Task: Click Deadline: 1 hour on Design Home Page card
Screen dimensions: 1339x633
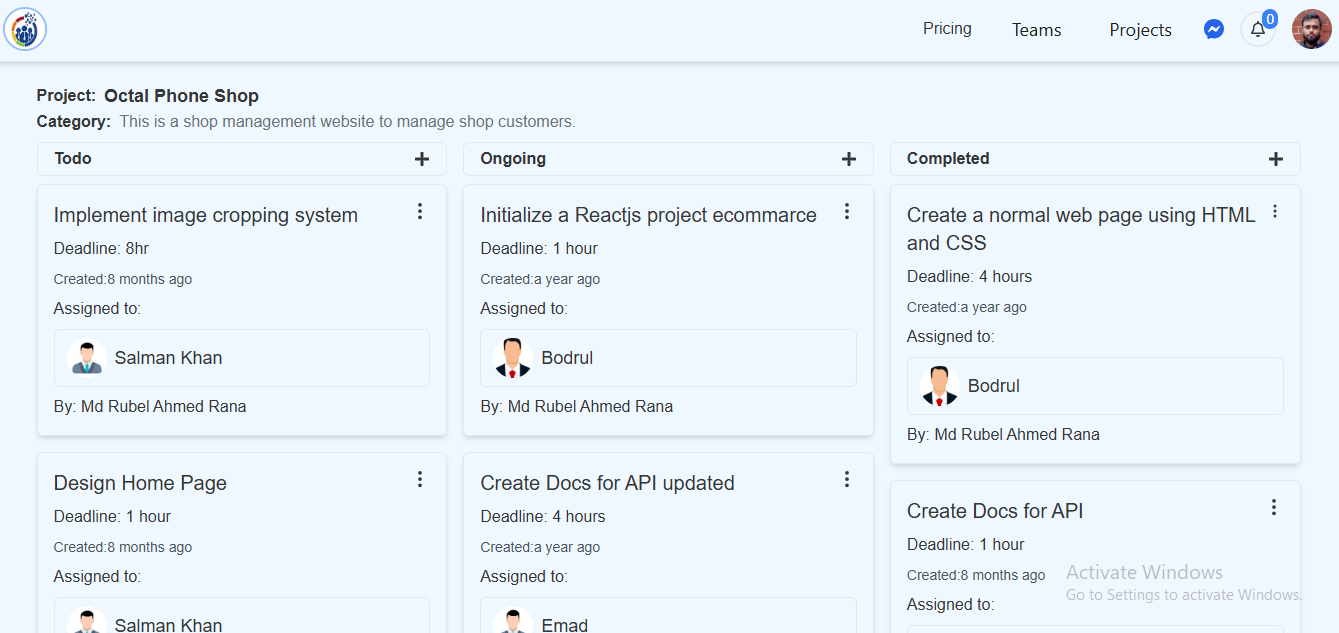Action: pyautogui.click(x=112, y=516)
